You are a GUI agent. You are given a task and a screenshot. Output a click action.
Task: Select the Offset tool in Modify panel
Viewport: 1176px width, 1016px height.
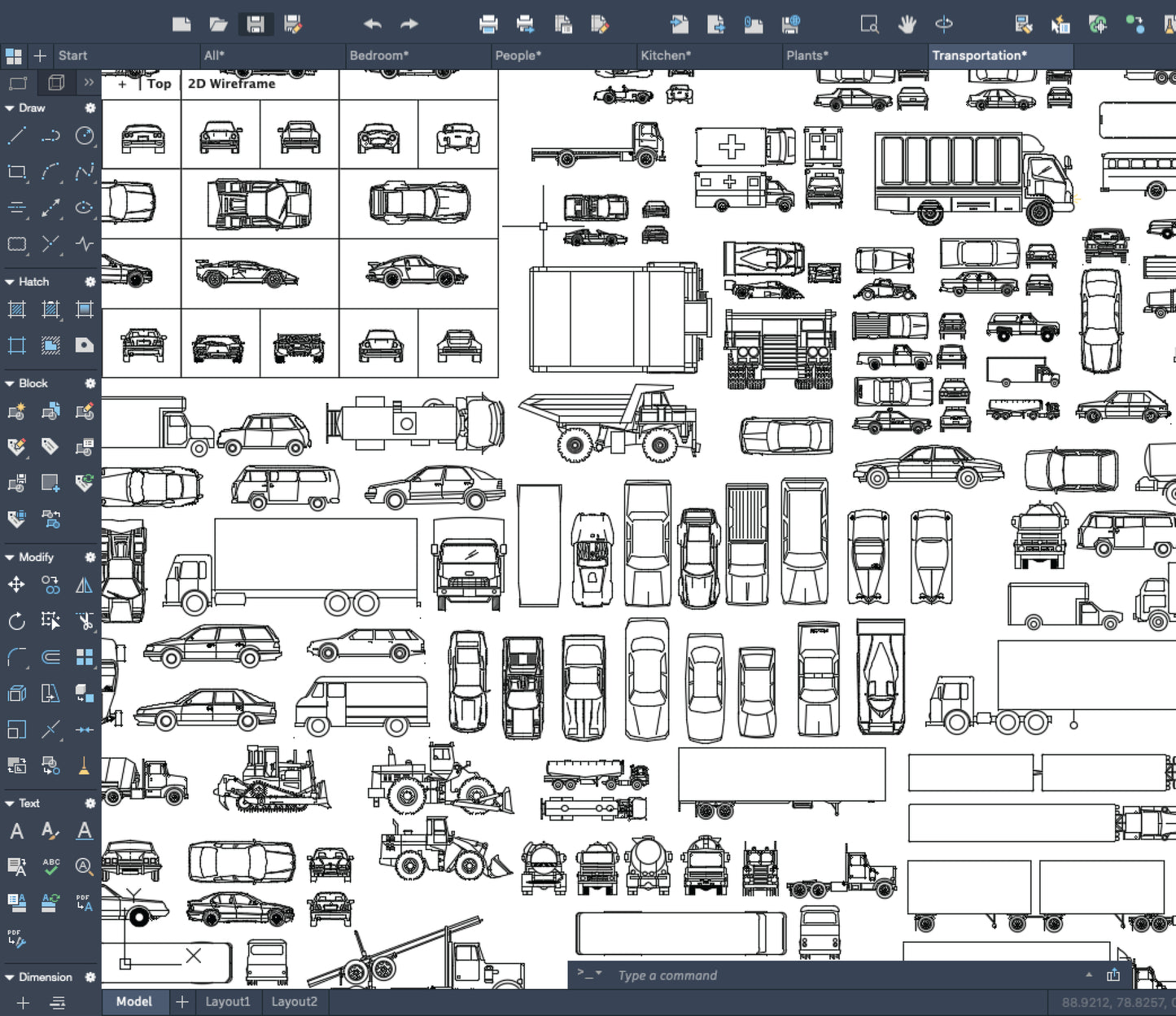50,657
